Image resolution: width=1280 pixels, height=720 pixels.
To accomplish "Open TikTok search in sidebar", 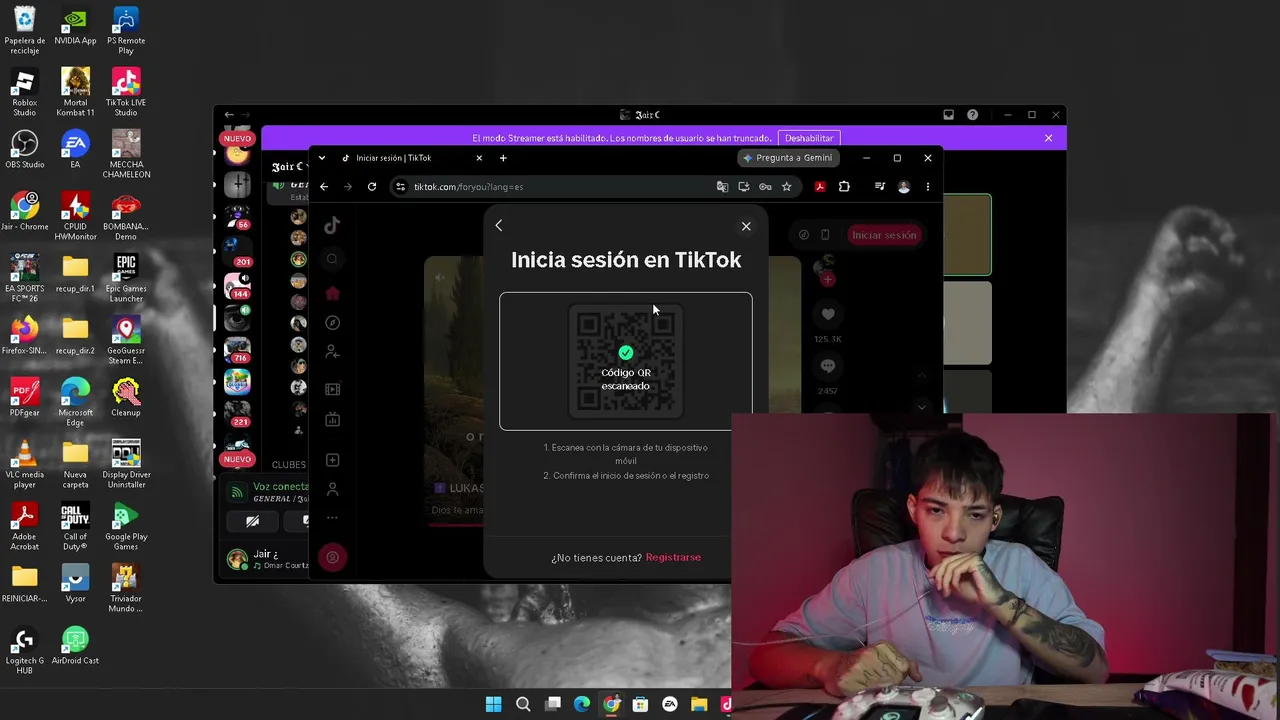I will [332, 260].
